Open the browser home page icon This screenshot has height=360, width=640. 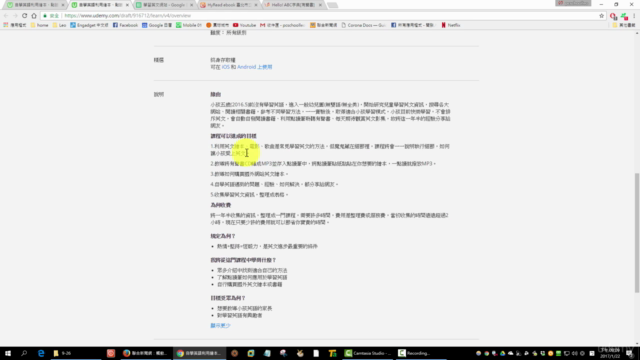[34, 16]
